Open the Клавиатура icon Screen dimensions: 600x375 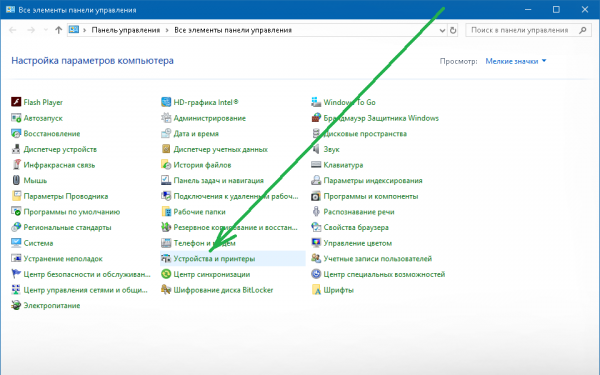(x=316, y=165)
